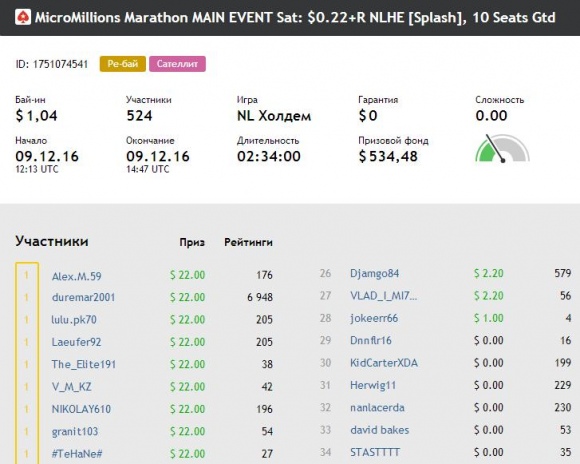Open player granit103 profile
This screenshot has width=580, height=464.
coord(75,431)
